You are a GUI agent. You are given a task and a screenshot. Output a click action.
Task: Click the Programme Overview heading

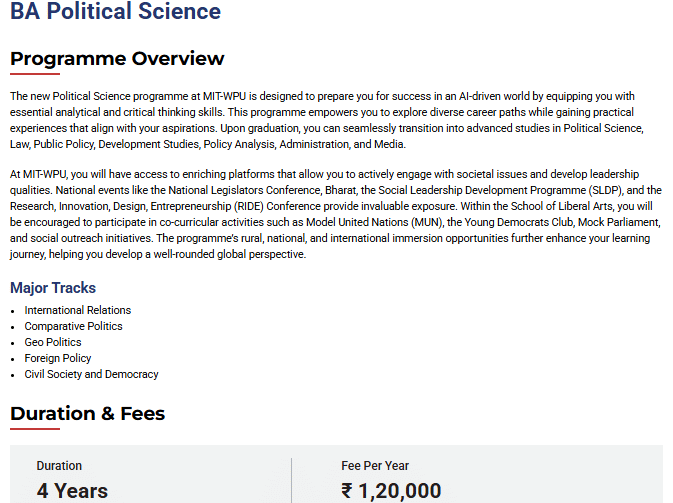click(117, 58)
